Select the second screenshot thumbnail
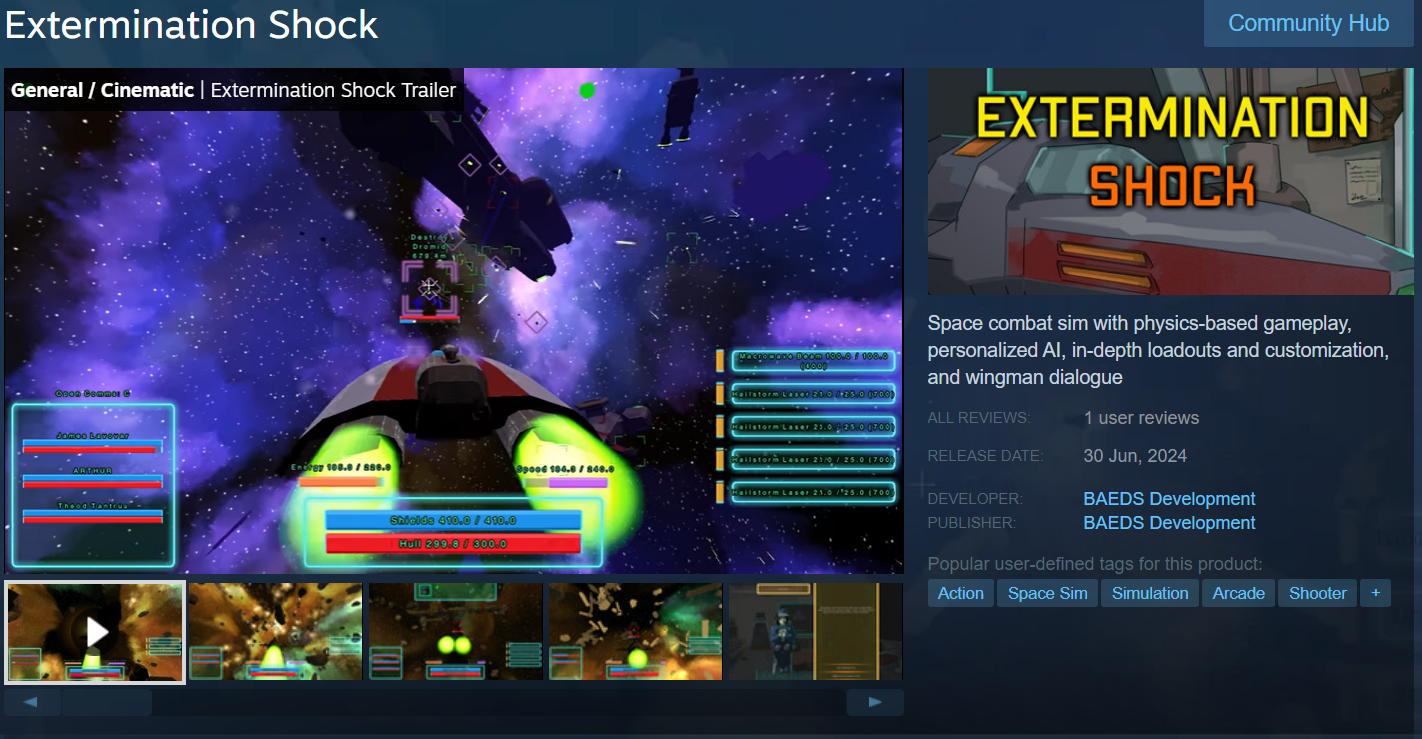 (275, 632)
